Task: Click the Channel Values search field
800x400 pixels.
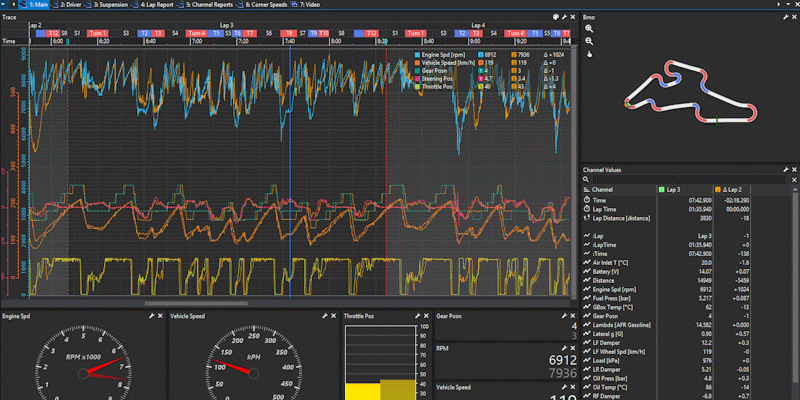Action: (690, 180)
